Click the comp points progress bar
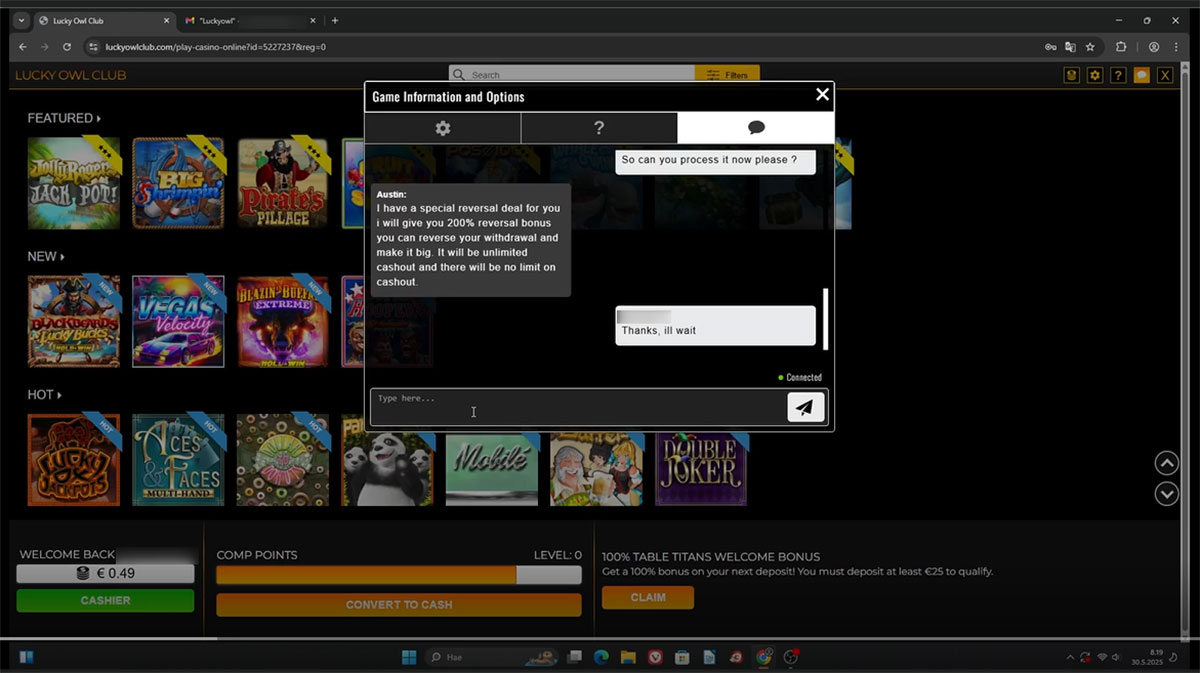 click(399, 575)
